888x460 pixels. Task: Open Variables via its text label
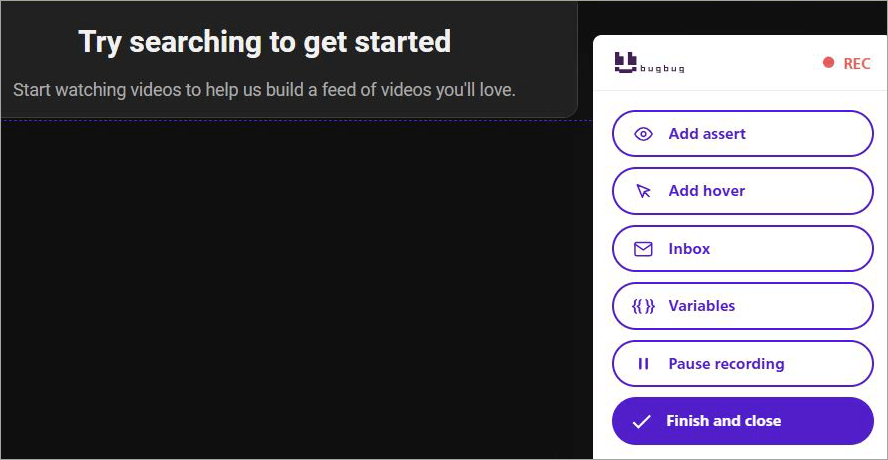[701, 306]
